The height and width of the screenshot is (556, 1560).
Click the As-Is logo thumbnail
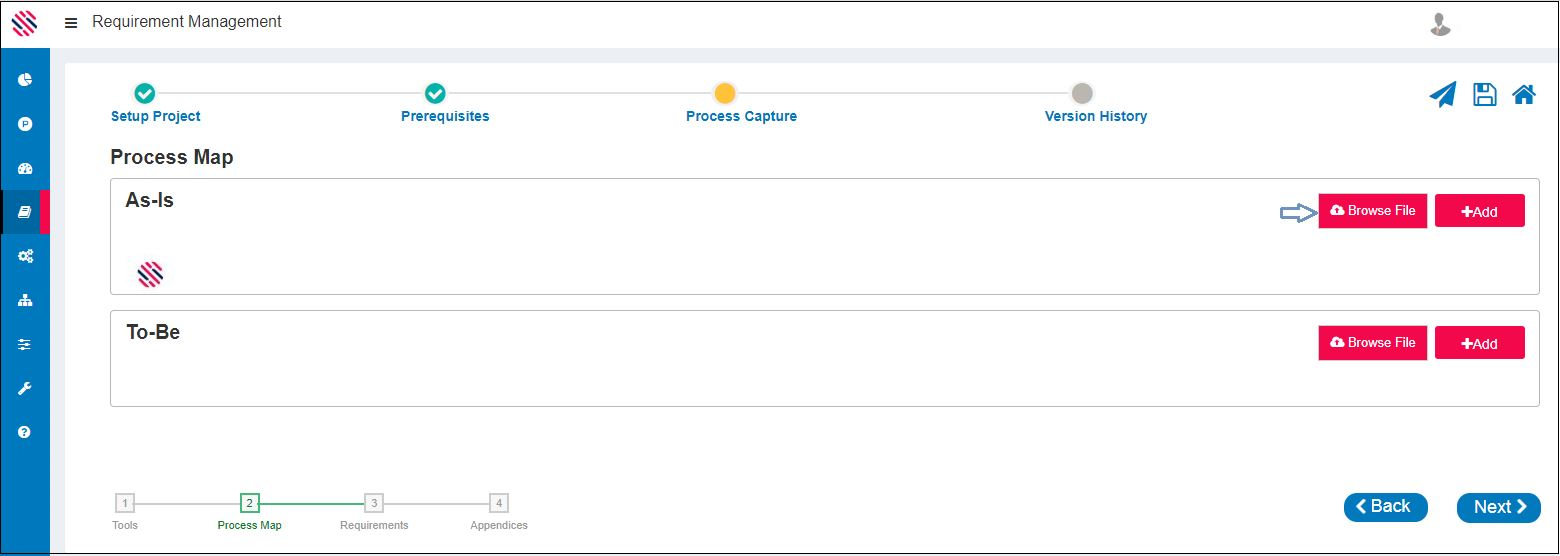(150, 274)
